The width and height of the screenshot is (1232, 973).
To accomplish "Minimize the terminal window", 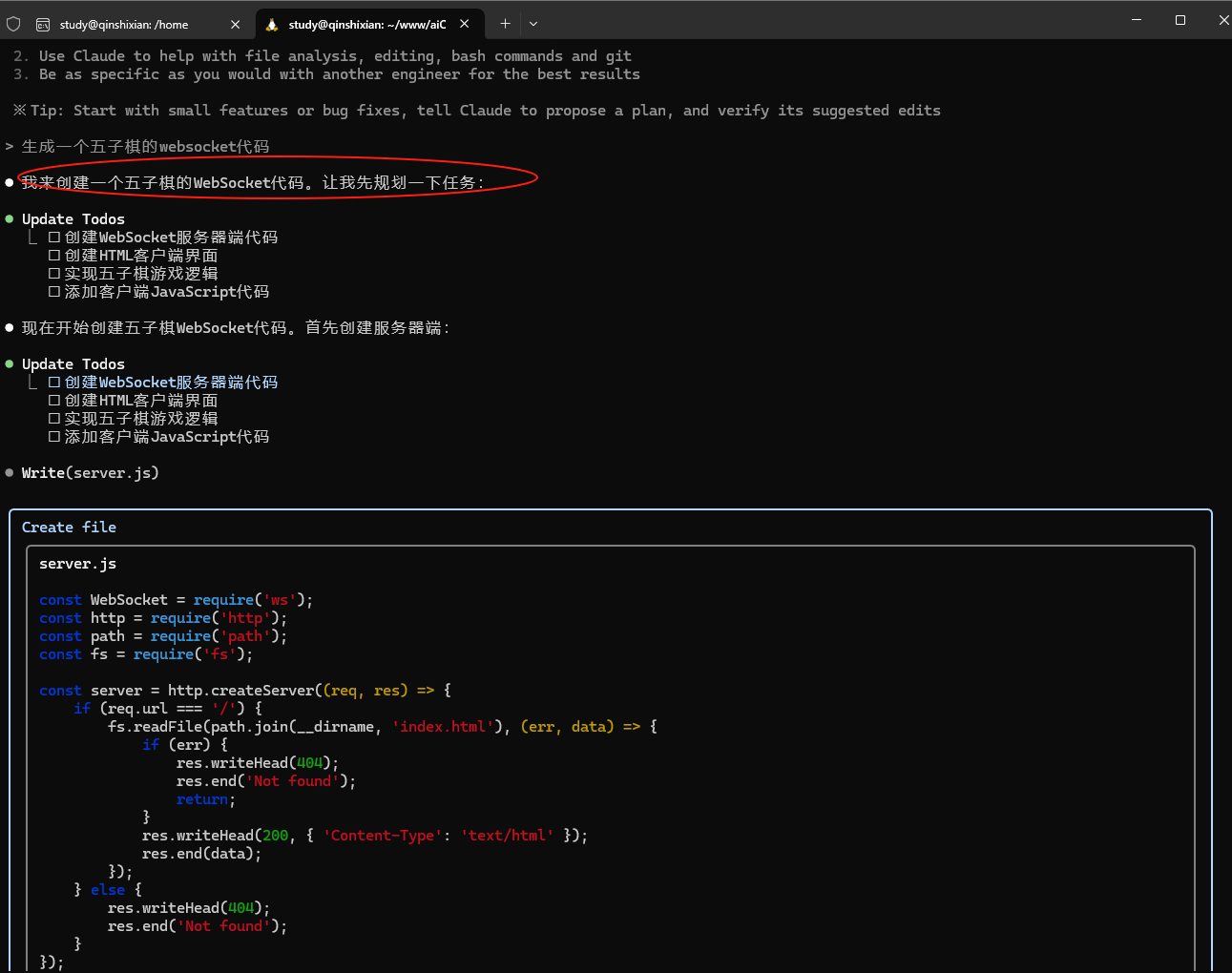I will point(1137,20).
